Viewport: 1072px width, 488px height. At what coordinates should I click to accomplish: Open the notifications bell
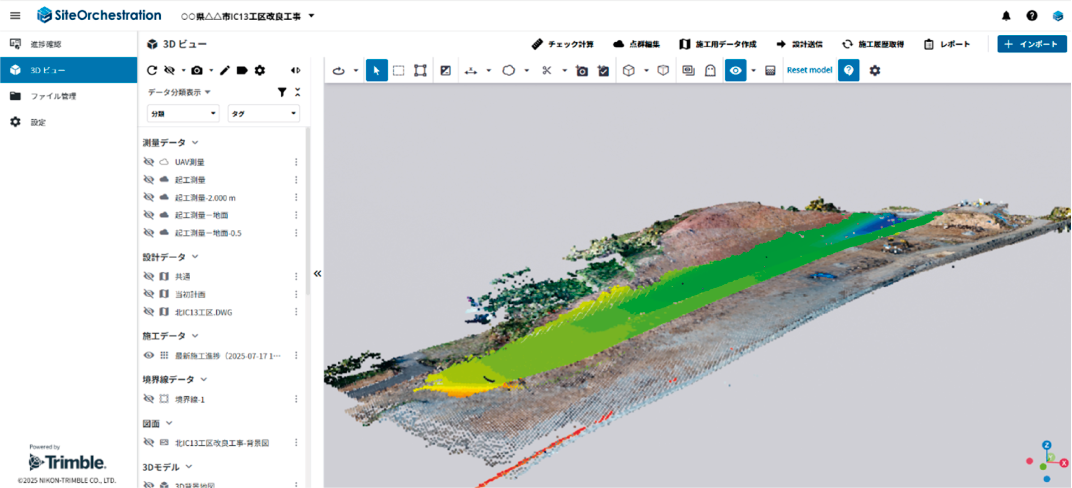tap(1006, 16)
